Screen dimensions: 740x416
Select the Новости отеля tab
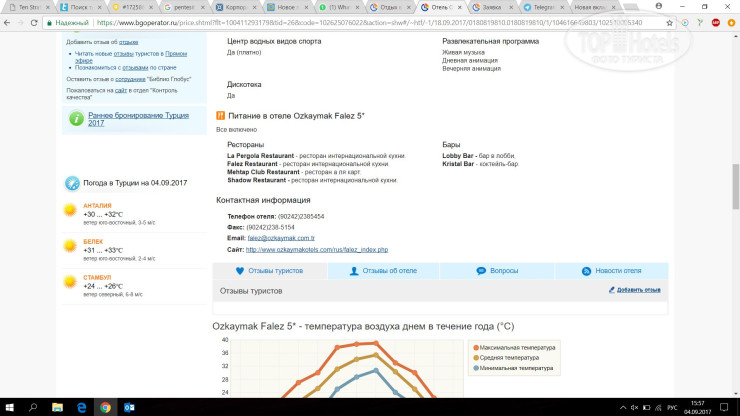click(x=611, y=271)
